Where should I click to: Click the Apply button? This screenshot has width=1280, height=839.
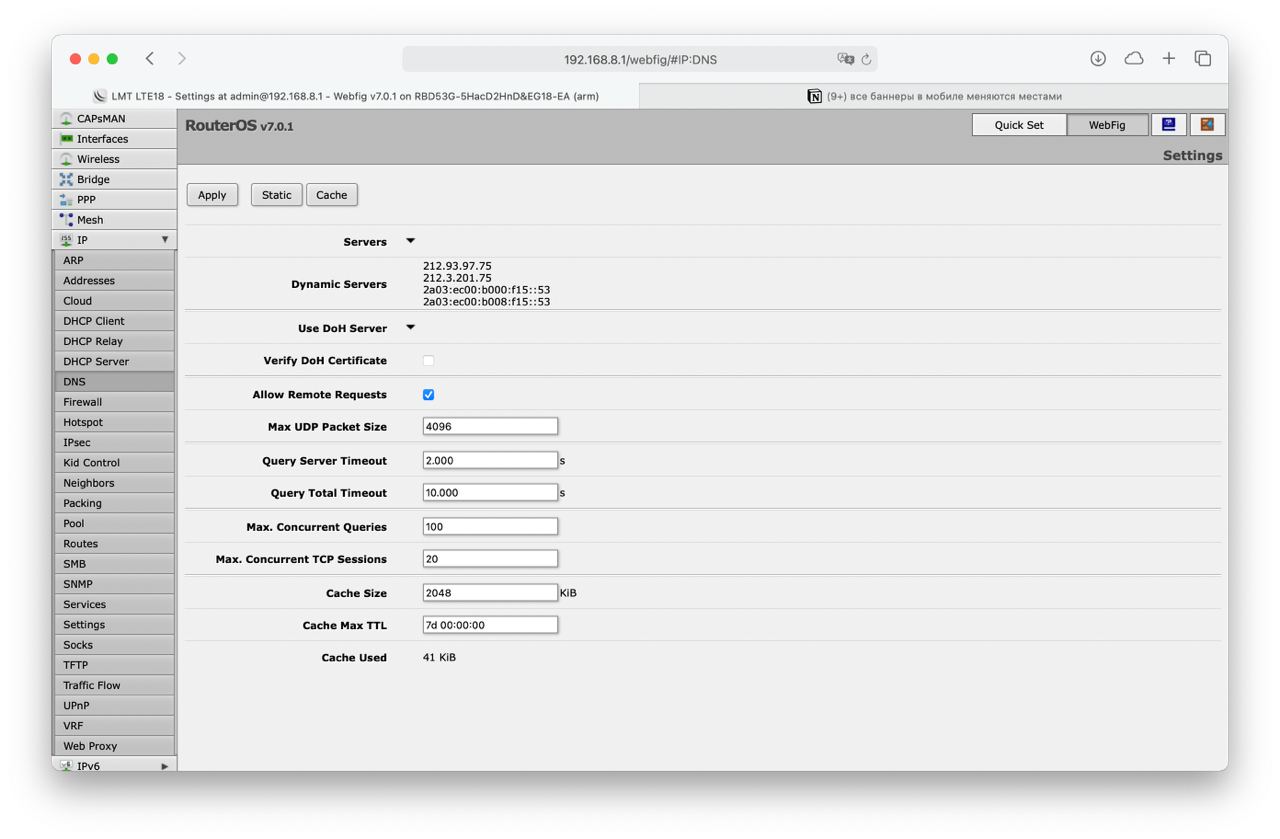[x=212, y=195]
